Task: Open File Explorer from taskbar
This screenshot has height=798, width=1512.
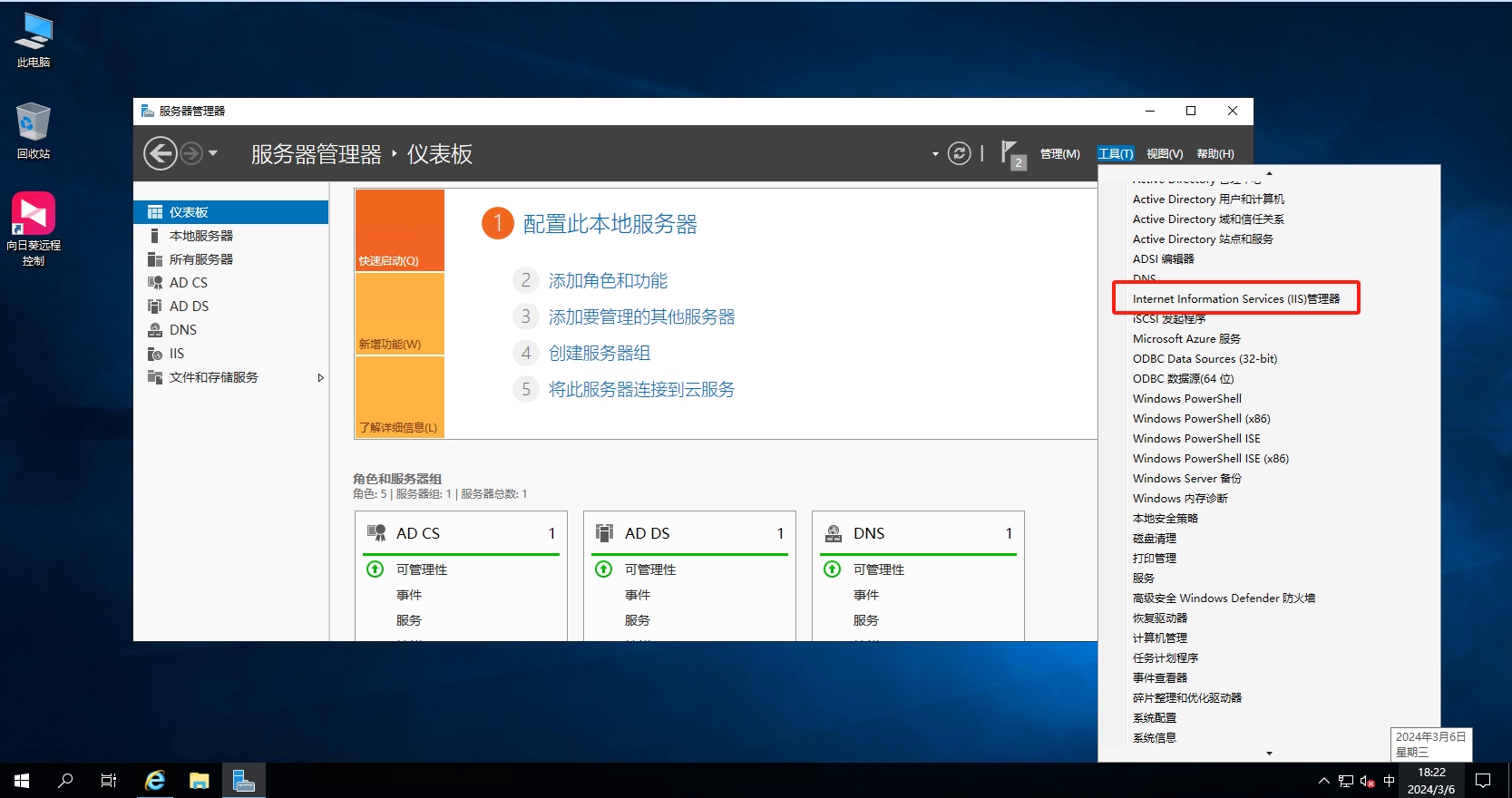Action: pyautogui.click(x=199, y=780)
